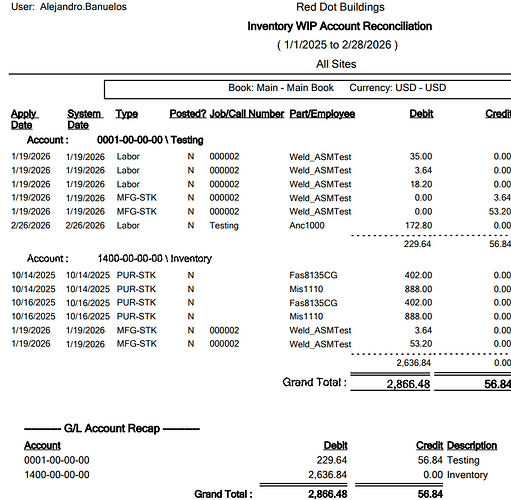Select the G/L Account Recap heading

tap(112, 428)
